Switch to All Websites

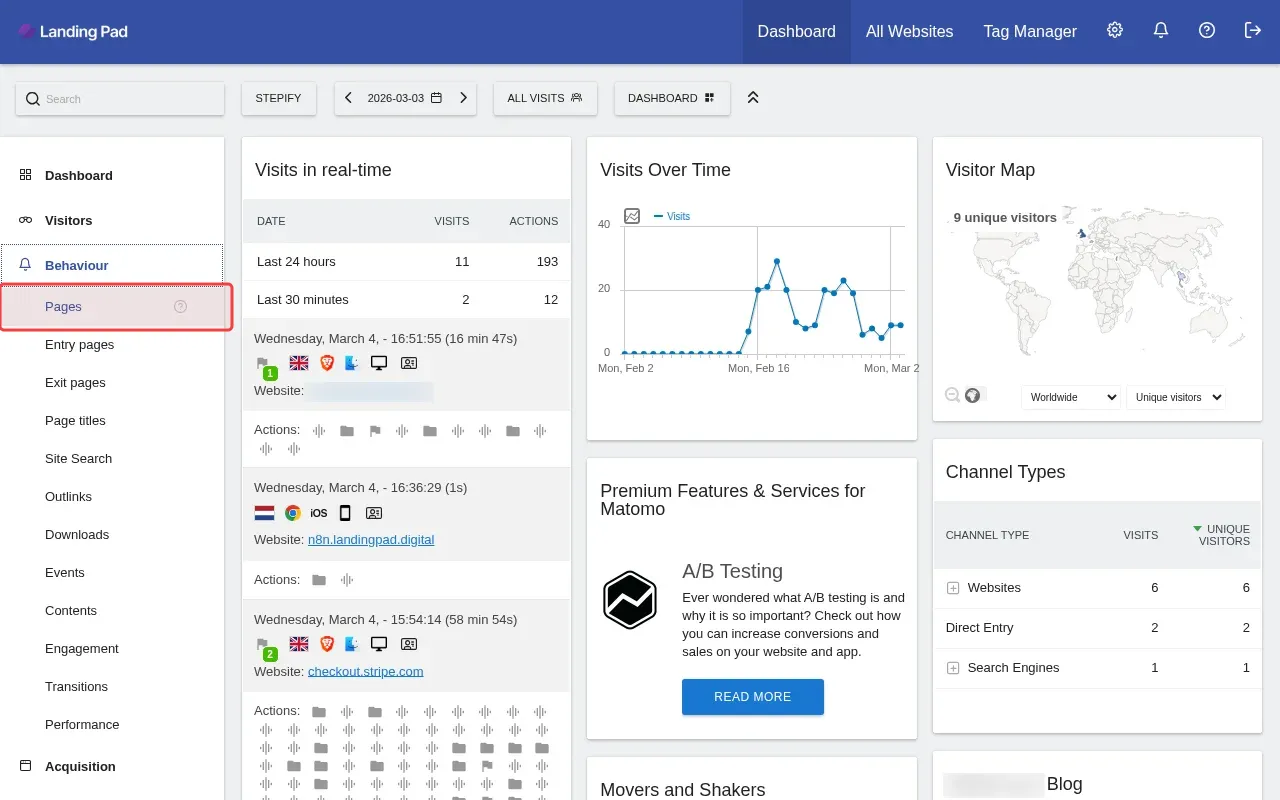pyautogui.click(x=909, y=31)
